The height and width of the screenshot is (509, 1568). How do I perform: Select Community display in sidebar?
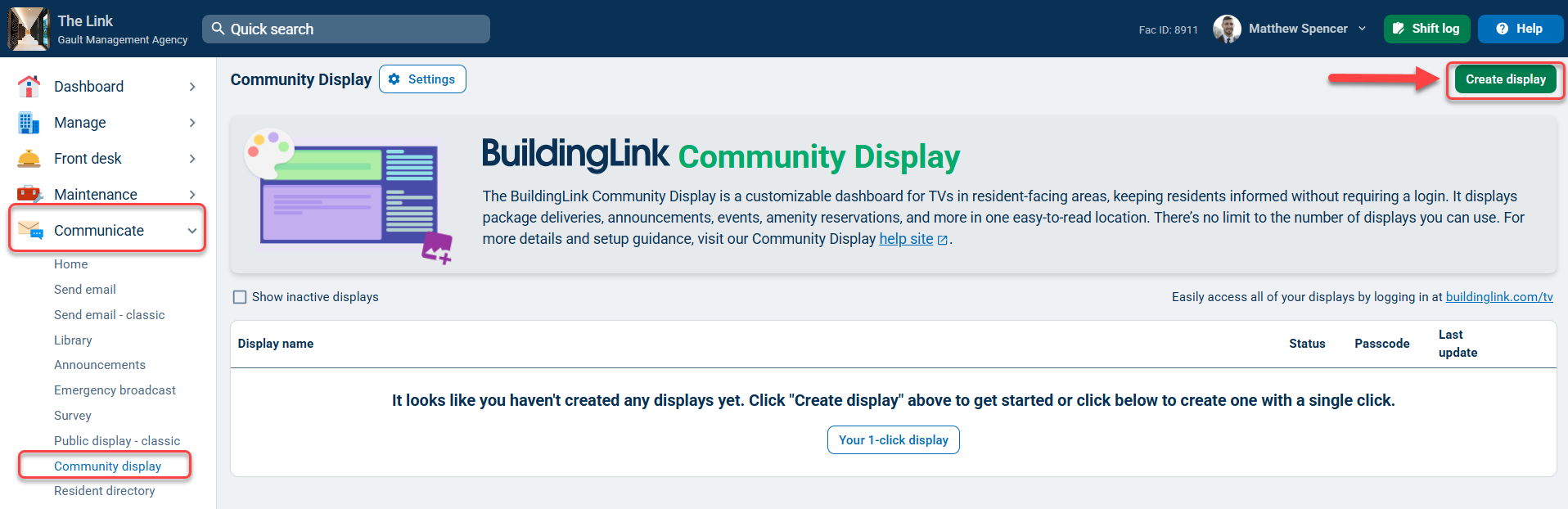coord(108,466)
